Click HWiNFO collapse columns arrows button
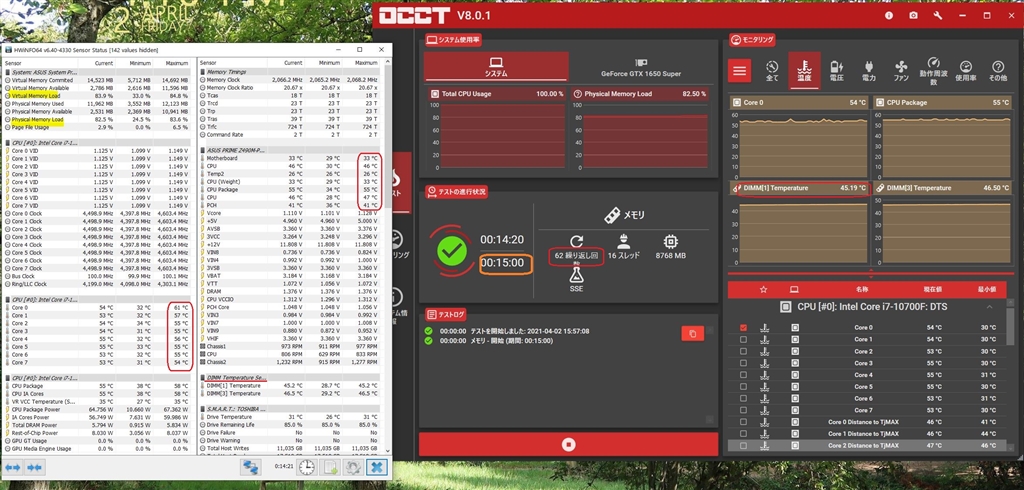 [x=34, y=467]
